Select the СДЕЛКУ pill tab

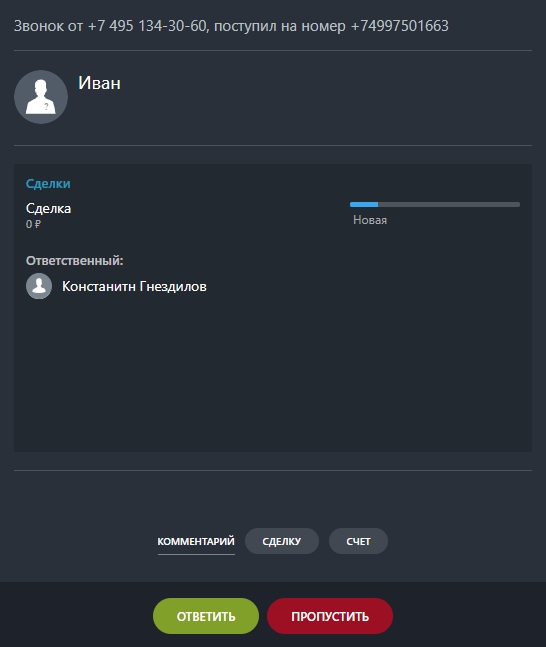[x=282, y=541]
